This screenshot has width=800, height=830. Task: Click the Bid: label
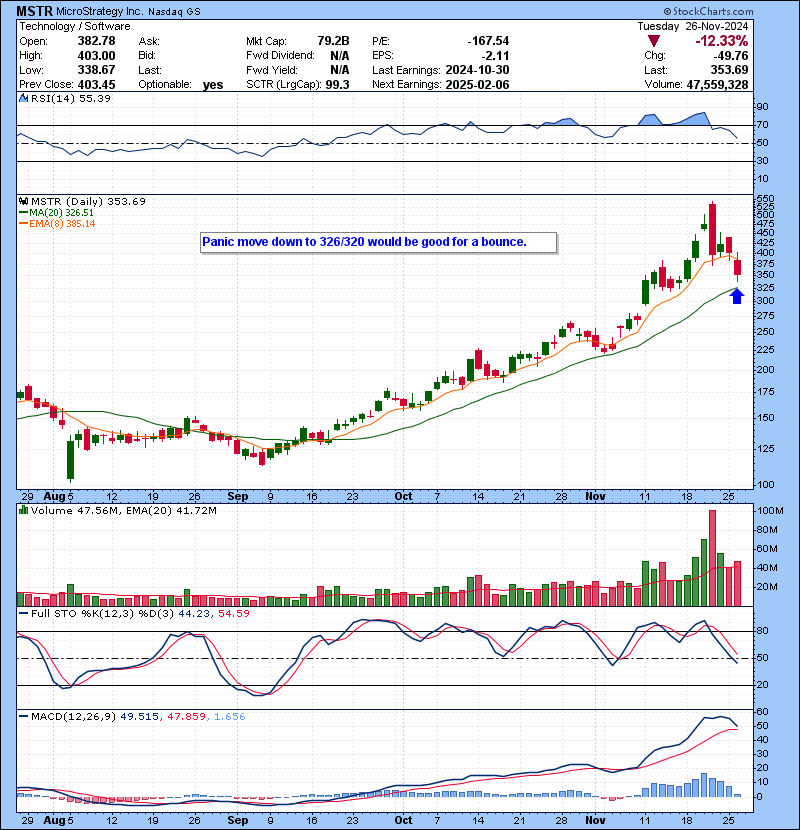pyautogui.click(x=147, y=55)
